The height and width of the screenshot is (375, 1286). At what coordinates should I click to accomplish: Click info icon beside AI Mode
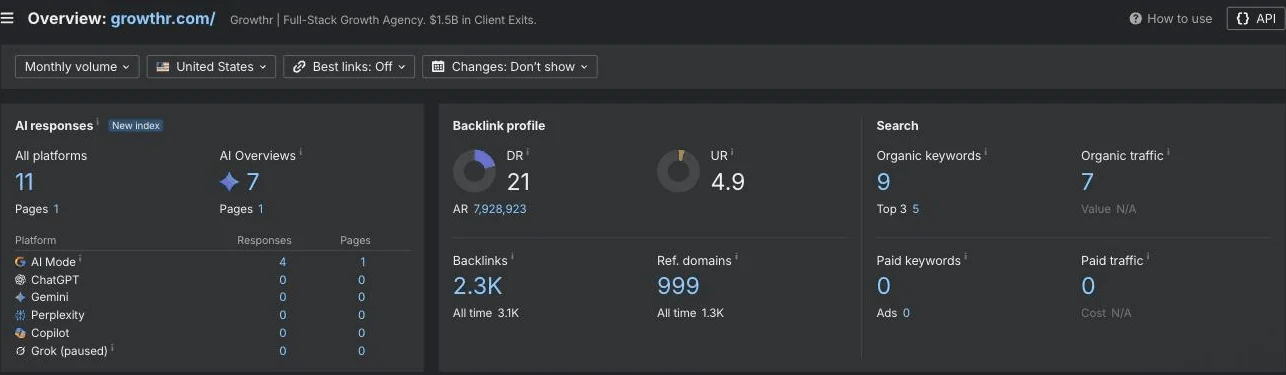[x=81, y=259]
